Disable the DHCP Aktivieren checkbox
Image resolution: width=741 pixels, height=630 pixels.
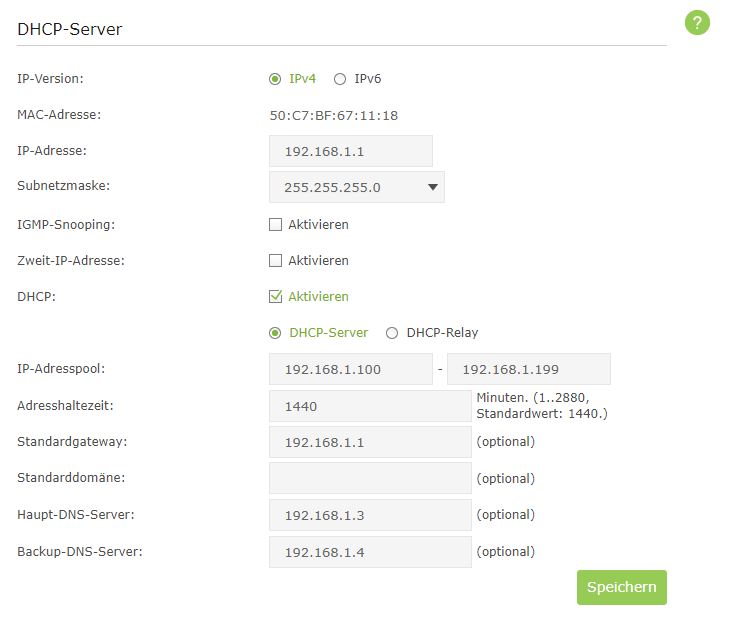pos(276,297)
